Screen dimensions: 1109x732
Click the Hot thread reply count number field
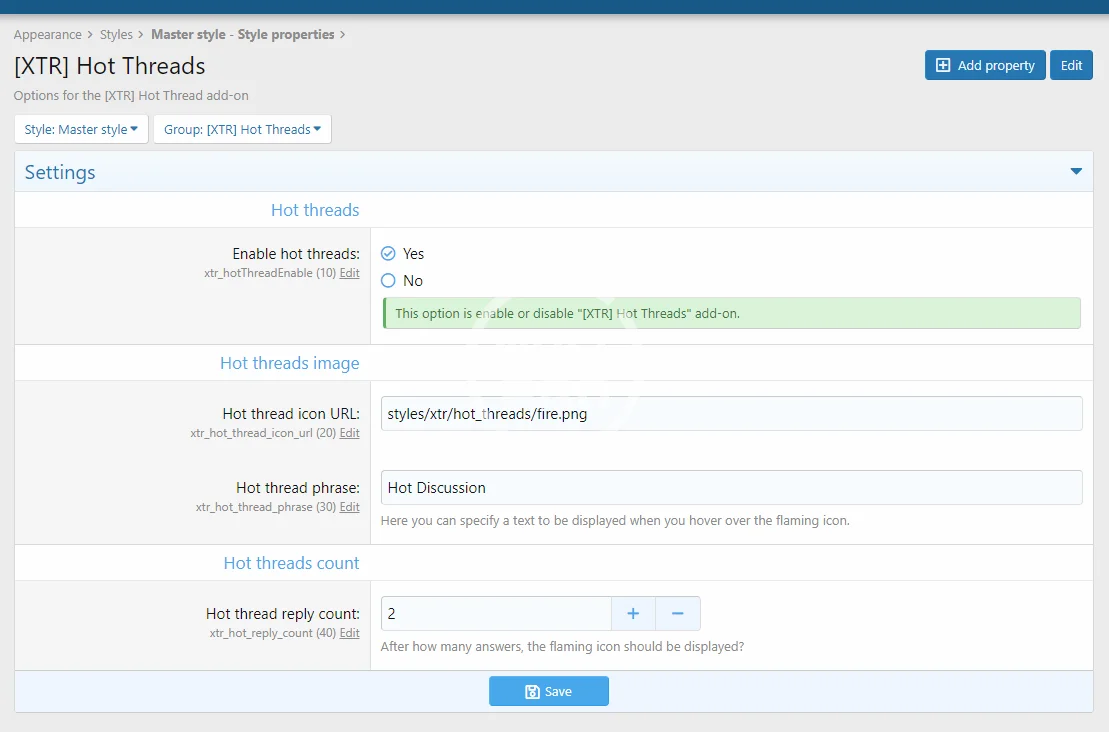[495, 613]
